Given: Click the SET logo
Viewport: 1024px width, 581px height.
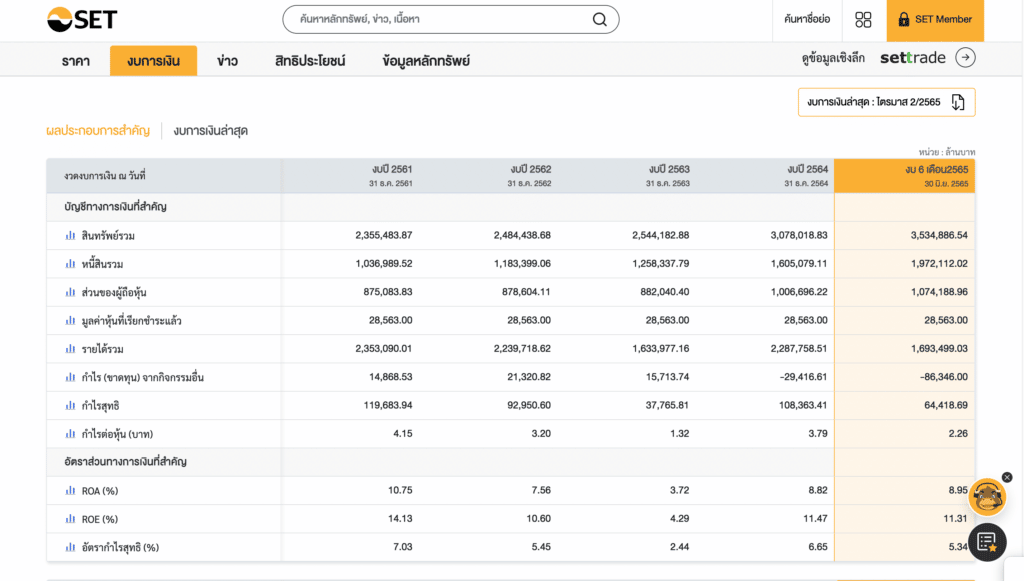Looking at the screenshot, I should pos(82,20).
